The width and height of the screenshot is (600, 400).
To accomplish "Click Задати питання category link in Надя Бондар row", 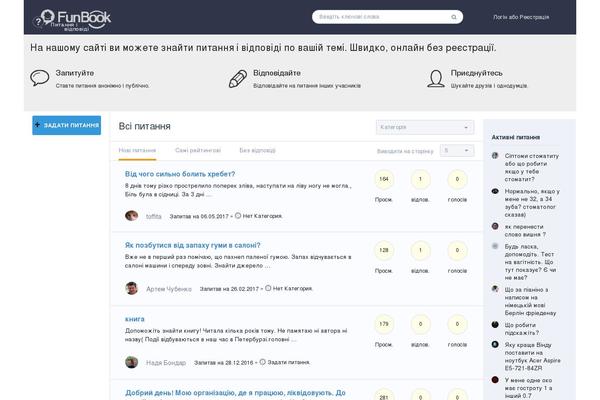I will [289, 362].
